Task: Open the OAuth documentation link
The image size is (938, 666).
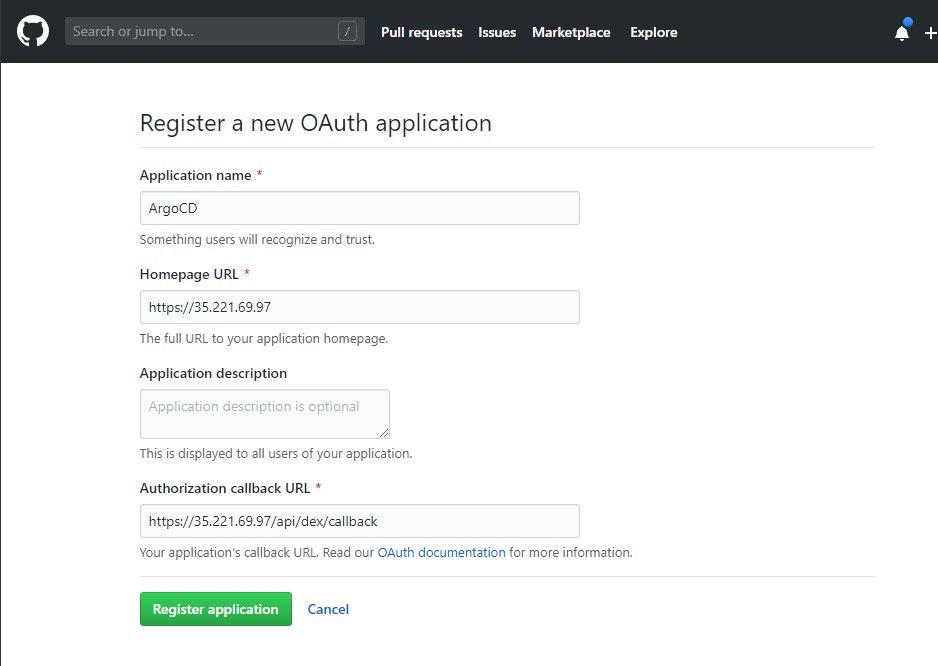Action: tap(441, 552)
